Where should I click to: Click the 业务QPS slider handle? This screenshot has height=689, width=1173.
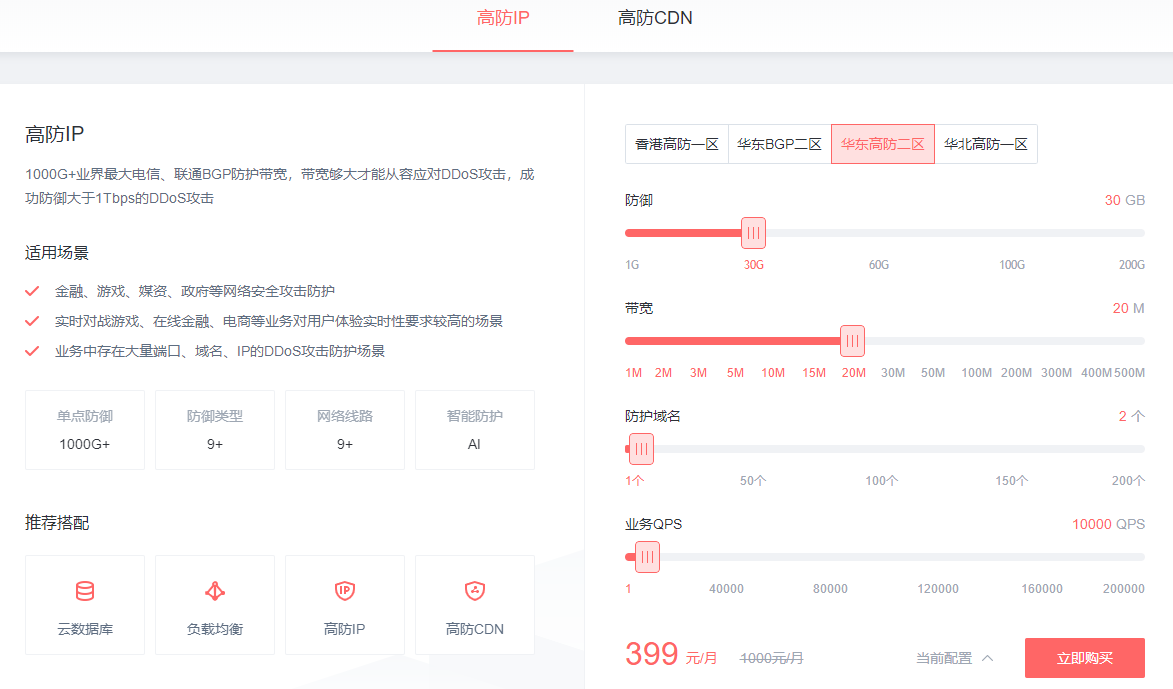(647, 556)
